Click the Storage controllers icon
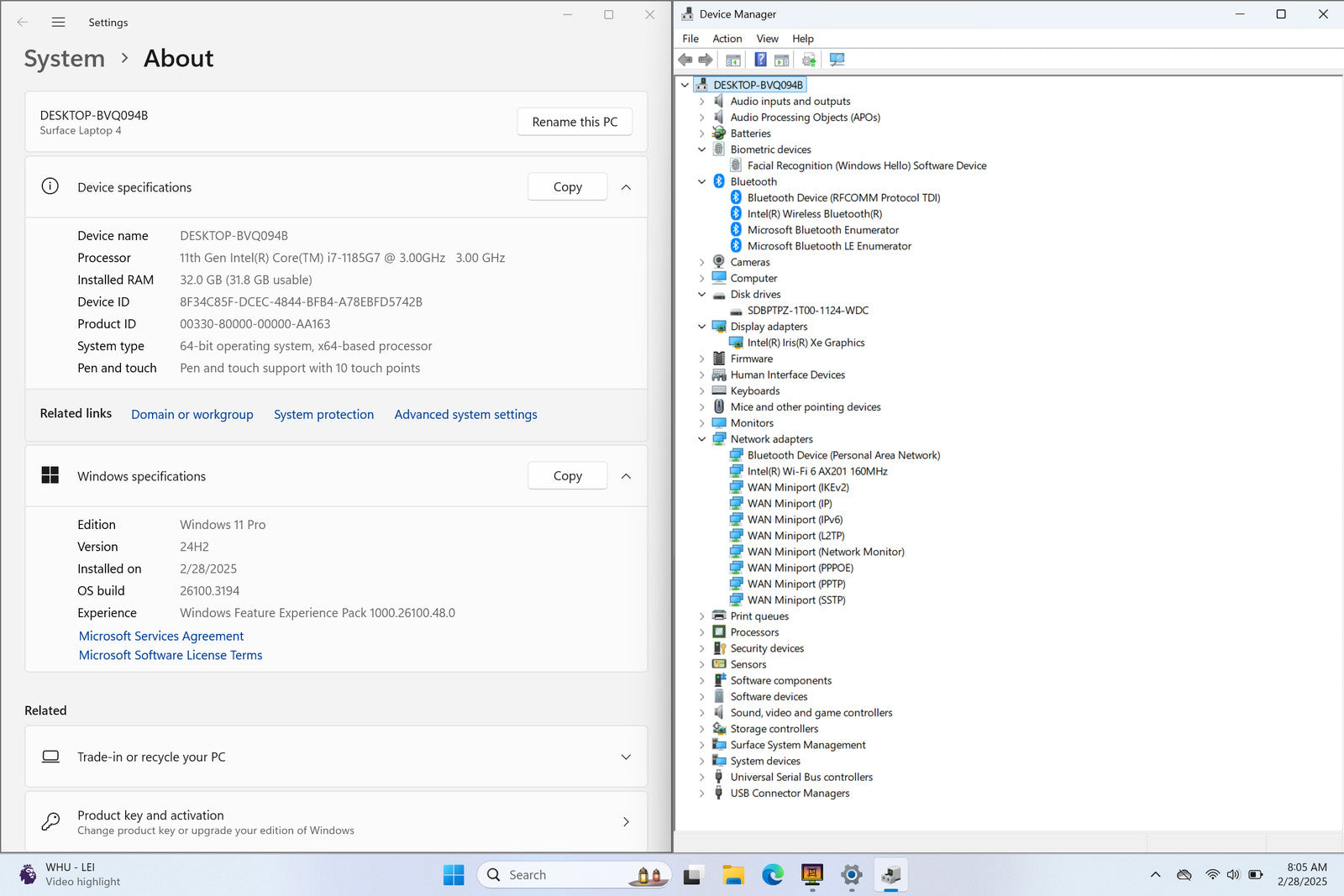The image size is (1344, 896). coord(719,729)
